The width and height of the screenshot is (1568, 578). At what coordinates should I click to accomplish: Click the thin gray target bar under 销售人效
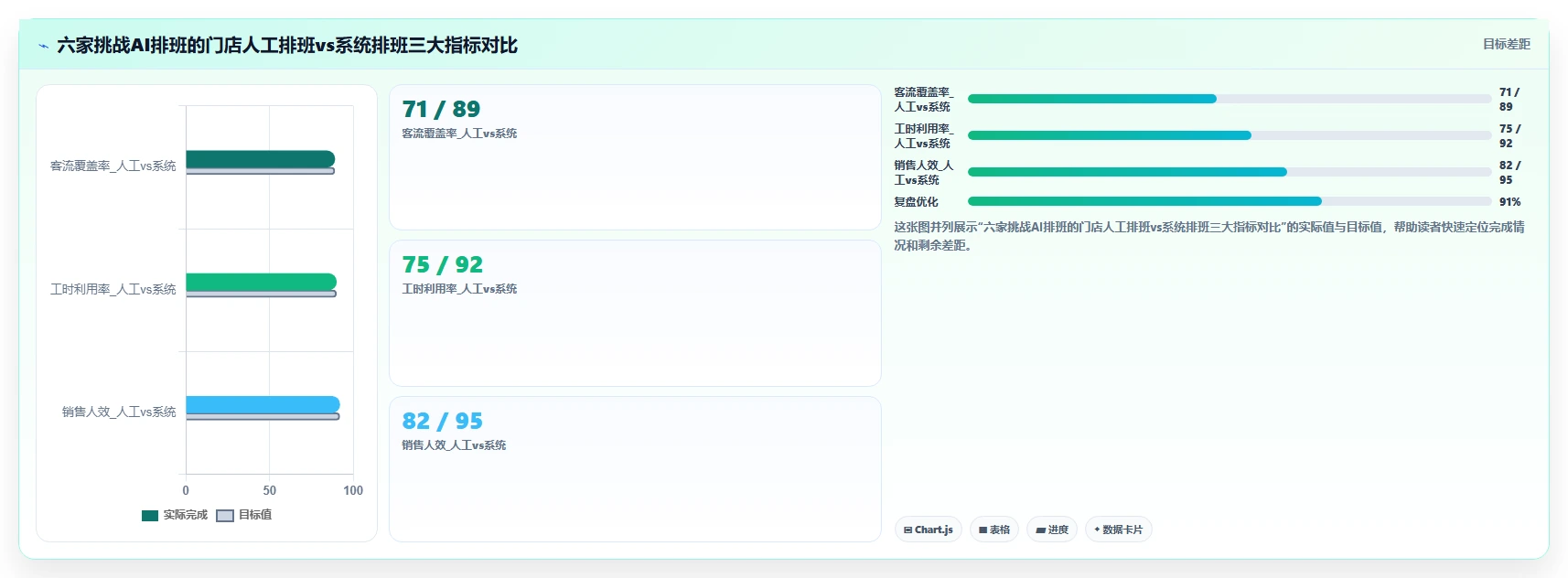pos(263,416)
